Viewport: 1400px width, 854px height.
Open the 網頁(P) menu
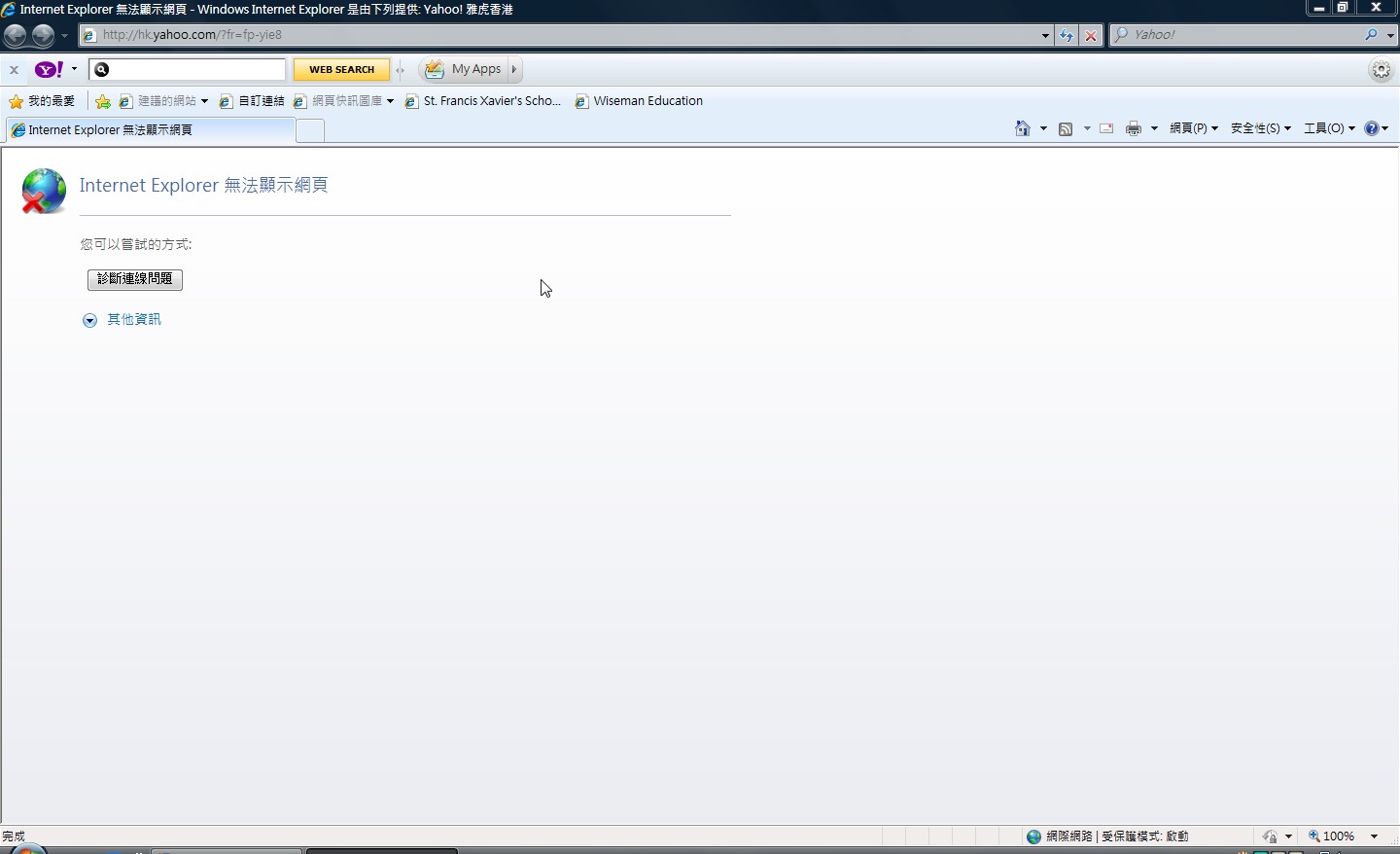click(x=1194, y=128)
